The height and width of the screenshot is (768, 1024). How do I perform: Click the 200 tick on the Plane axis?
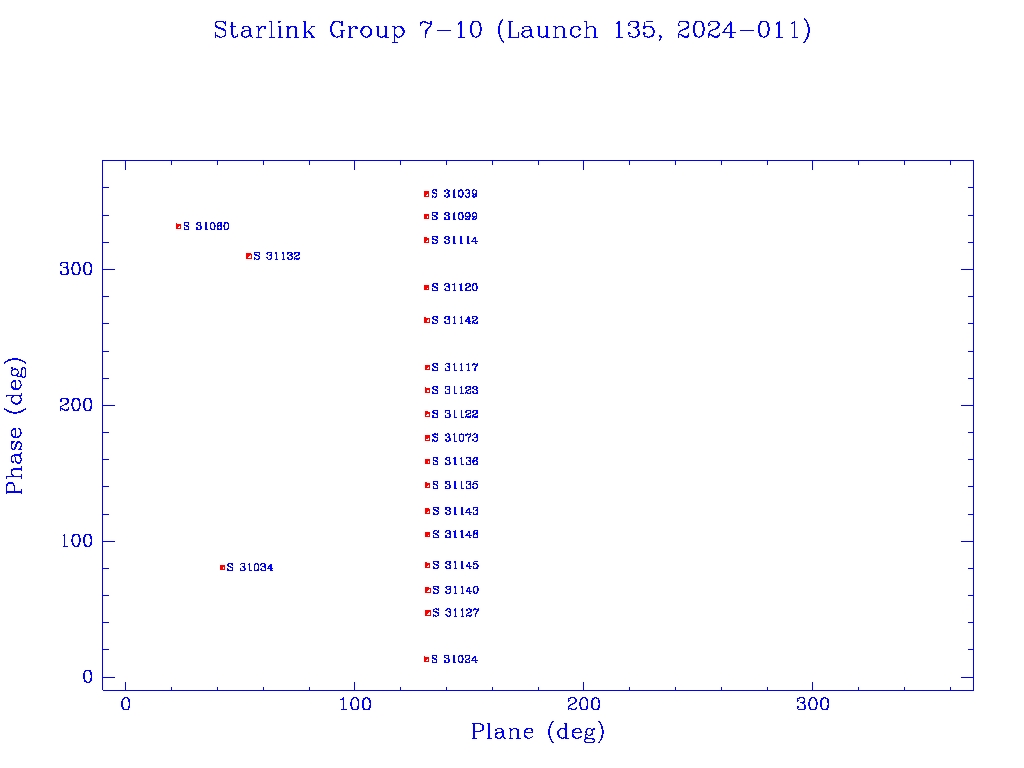(x=583, y=704)
